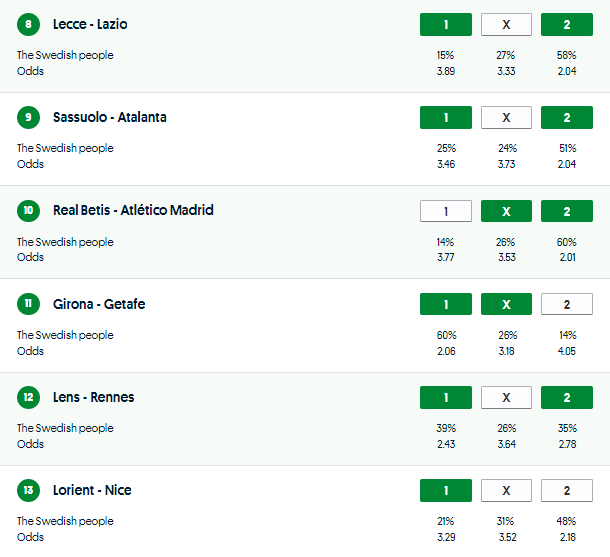The image size is (610, 557).
Task: Toggle 2 for Sassuolo - Atalanta
Action: [567, 117]
